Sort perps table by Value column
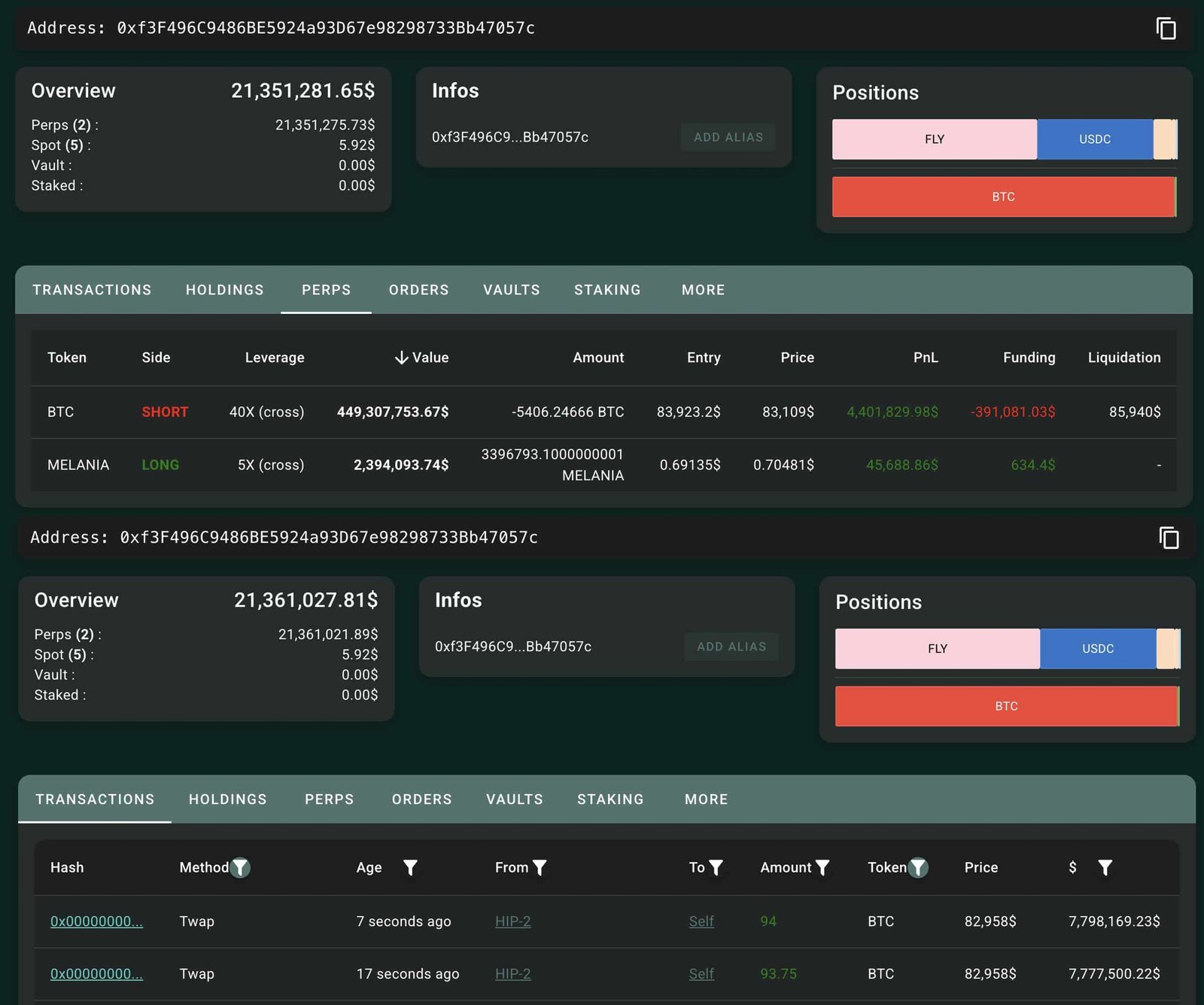The height and width of the screenshot is (1005, 1204). coord(421,358)
